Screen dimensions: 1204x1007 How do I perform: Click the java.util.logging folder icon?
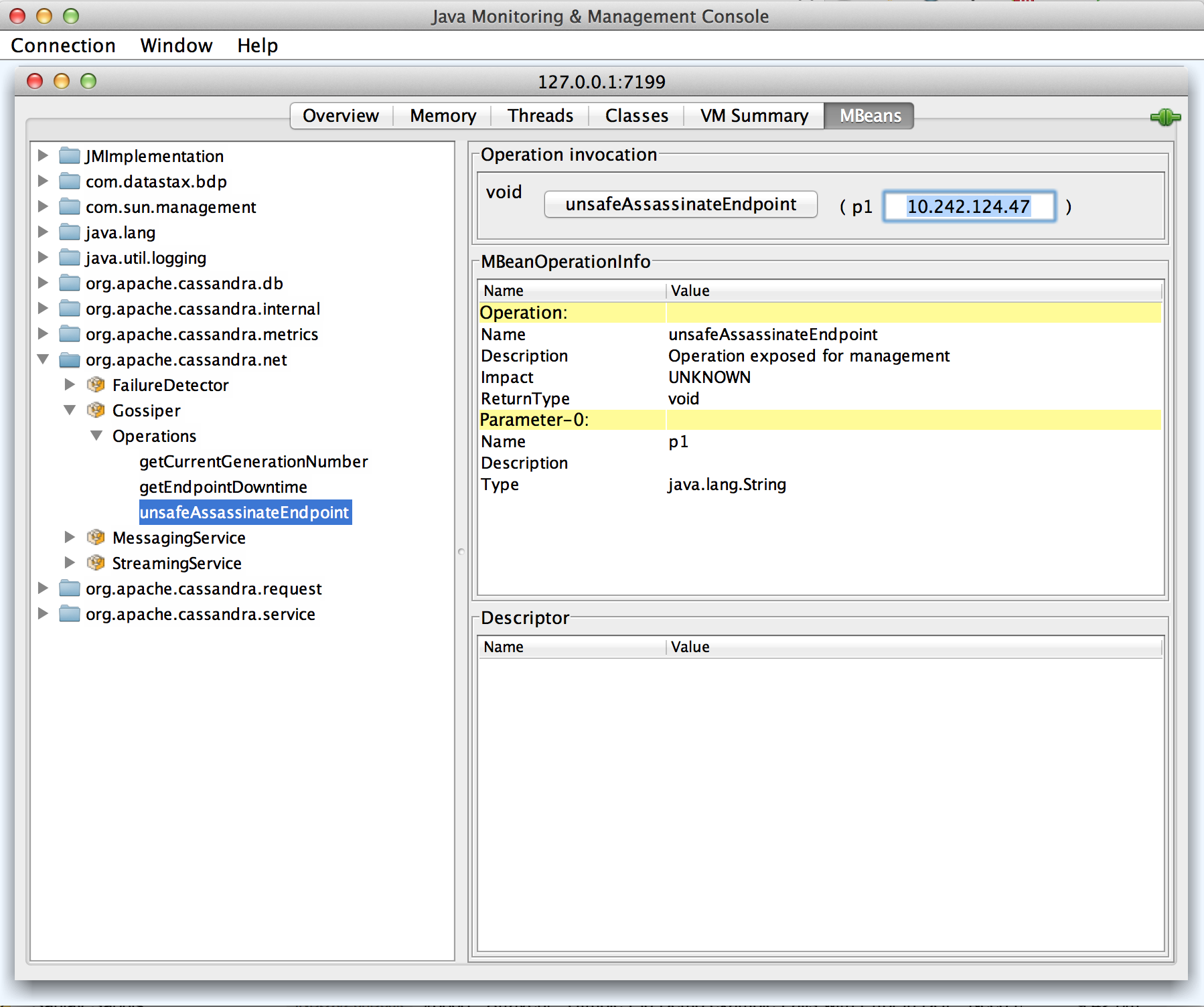[x=70, y=258]
